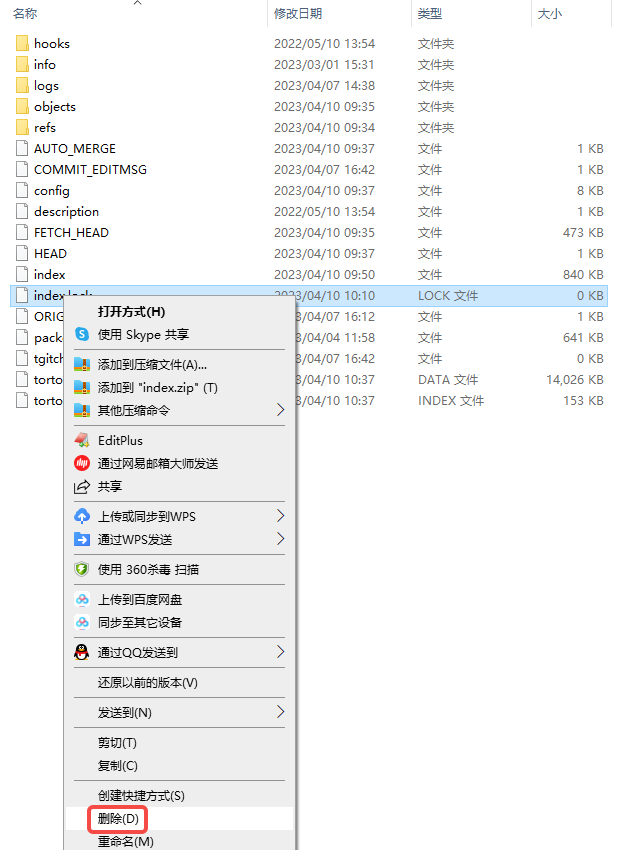Click the INDEX 文件 type cell
Viewport: 643px width, 850px height.
point(451,401)
